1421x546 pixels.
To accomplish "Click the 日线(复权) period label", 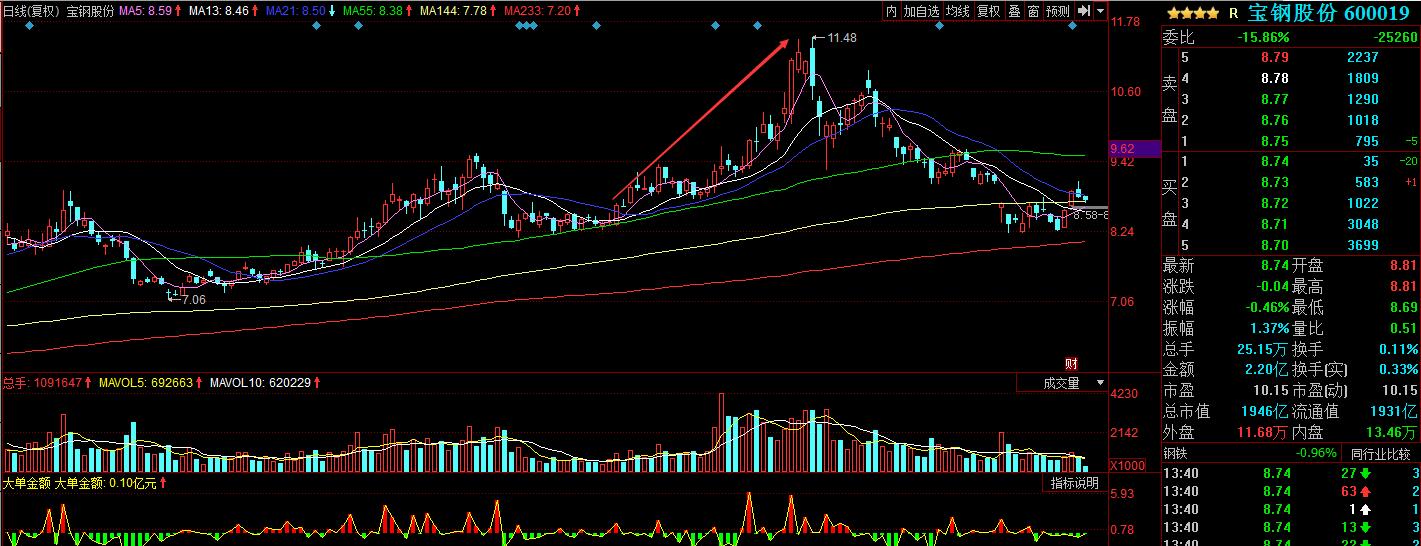I will pos(32,11).
